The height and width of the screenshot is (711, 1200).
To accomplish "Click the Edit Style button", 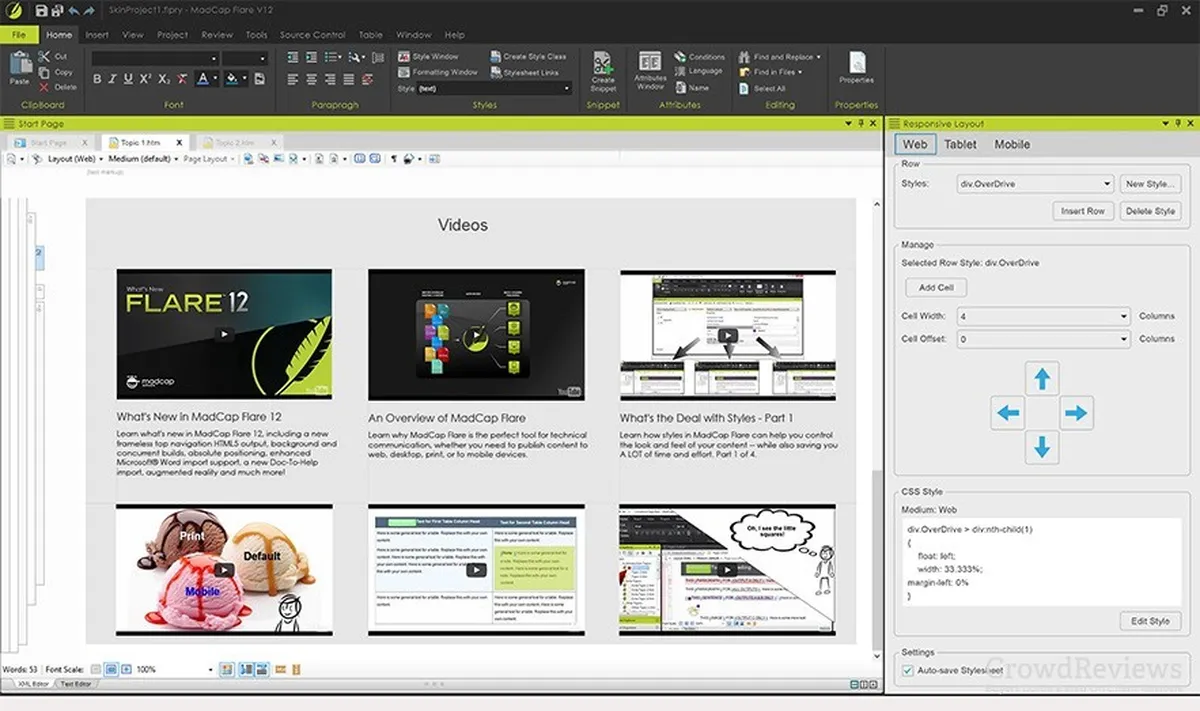I will (x=1150, y=621).
